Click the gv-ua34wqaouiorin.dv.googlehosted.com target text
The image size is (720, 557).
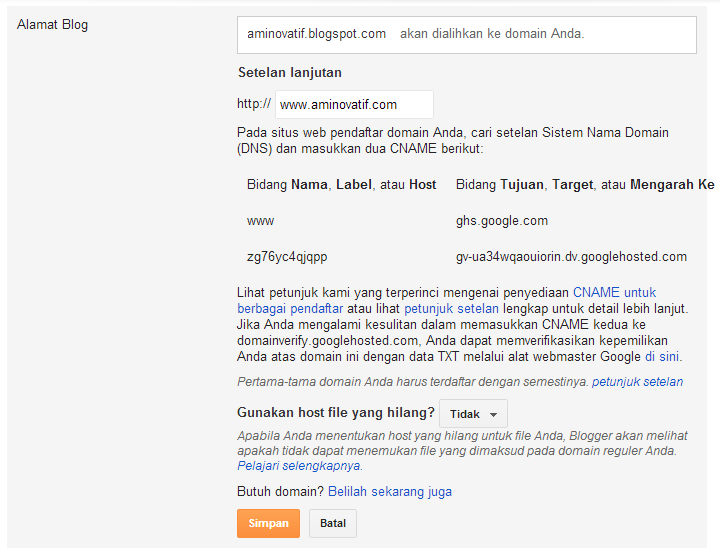(x=571, y=257)
